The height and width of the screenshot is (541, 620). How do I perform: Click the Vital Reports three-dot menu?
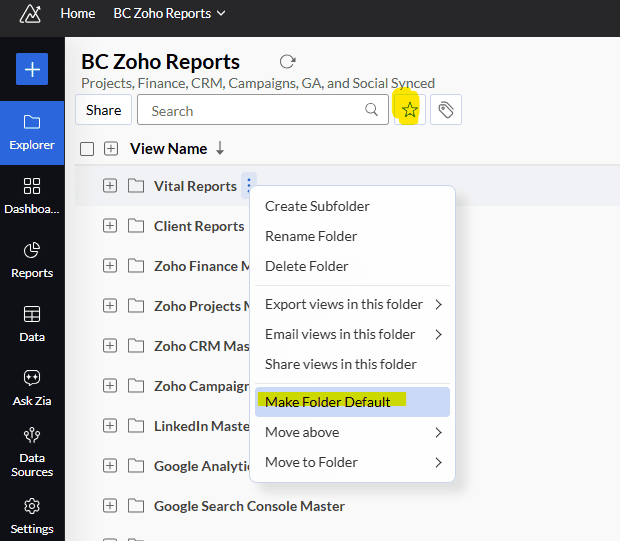tap(249, 185)
